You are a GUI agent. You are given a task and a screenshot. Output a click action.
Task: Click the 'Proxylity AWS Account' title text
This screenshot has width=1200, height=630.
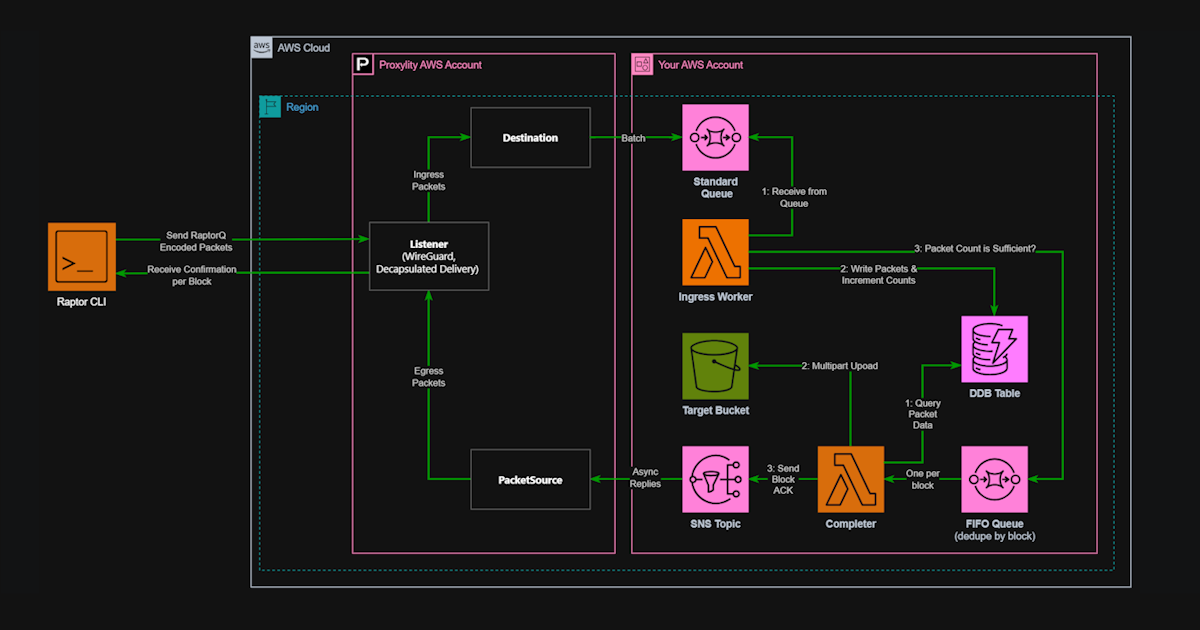click(430, 65)
